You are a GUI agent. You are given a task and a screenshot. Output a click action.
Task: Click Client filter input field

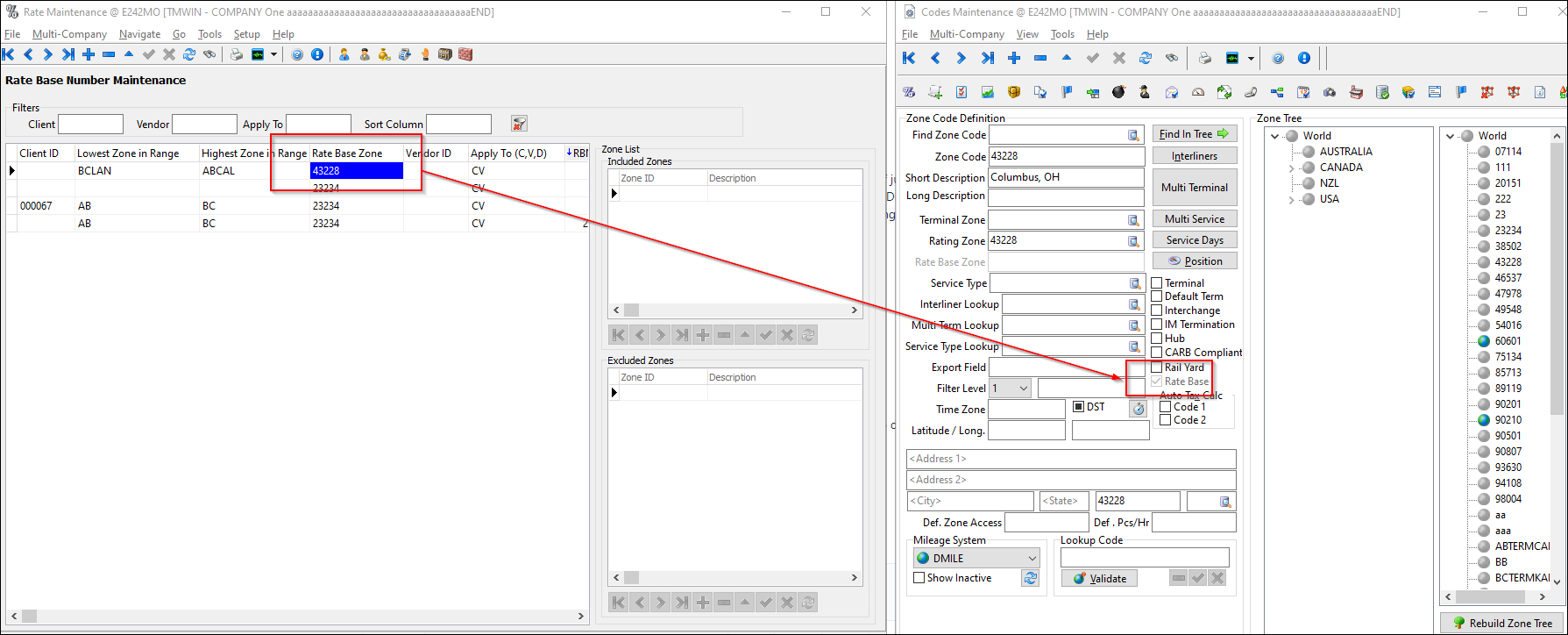coord(90,125)
